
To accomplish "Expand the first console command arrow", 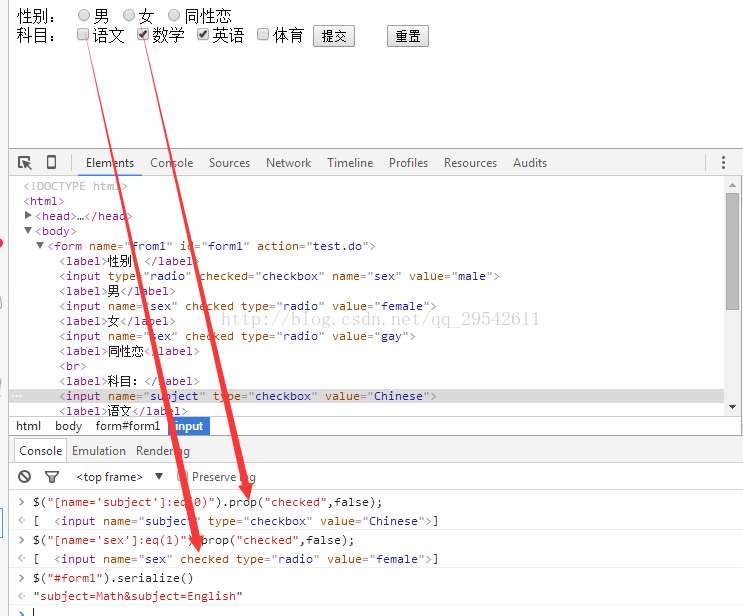I will pyautogui.click(x=21, y=501).
